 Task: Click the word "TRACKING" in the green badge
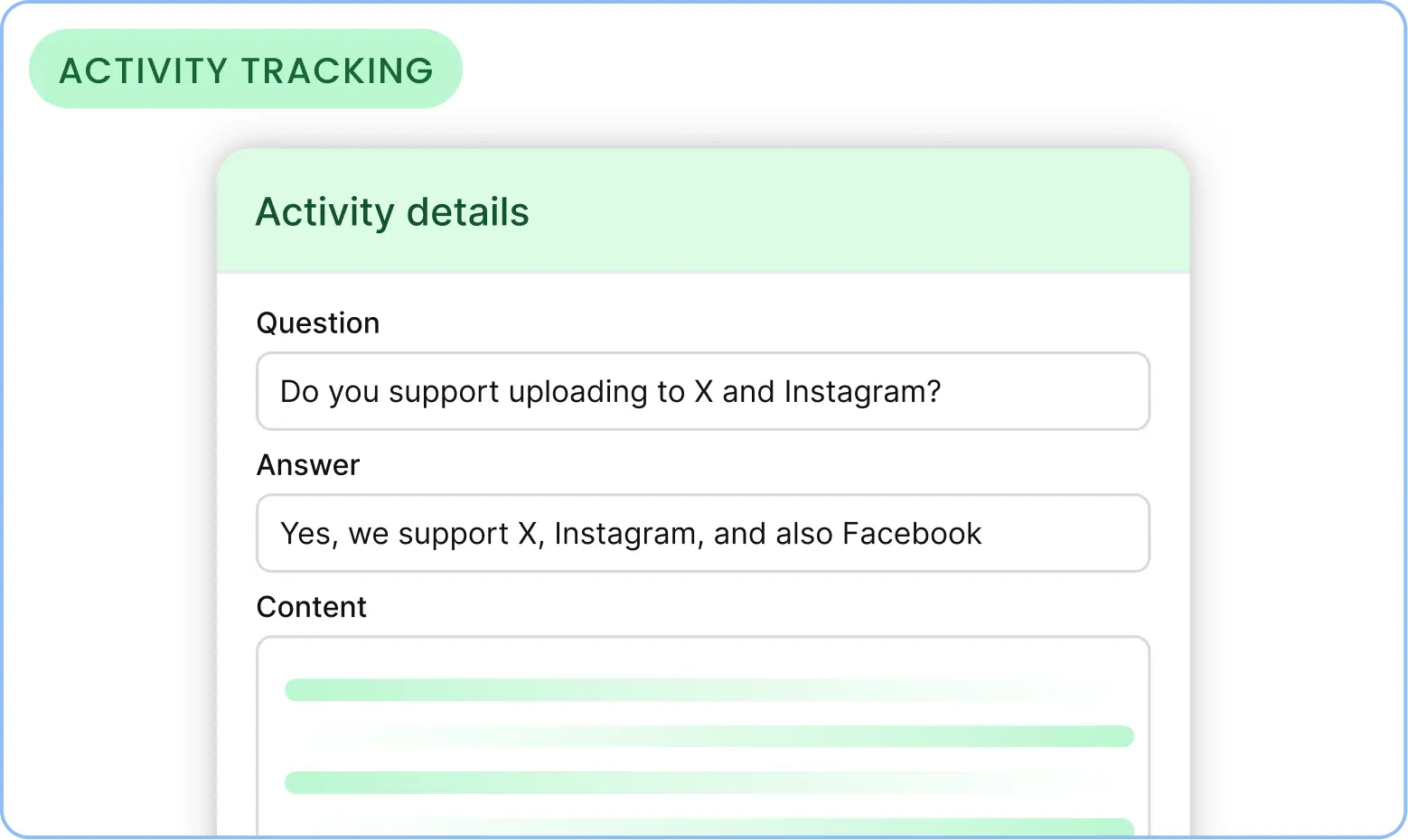pos(337,70)
